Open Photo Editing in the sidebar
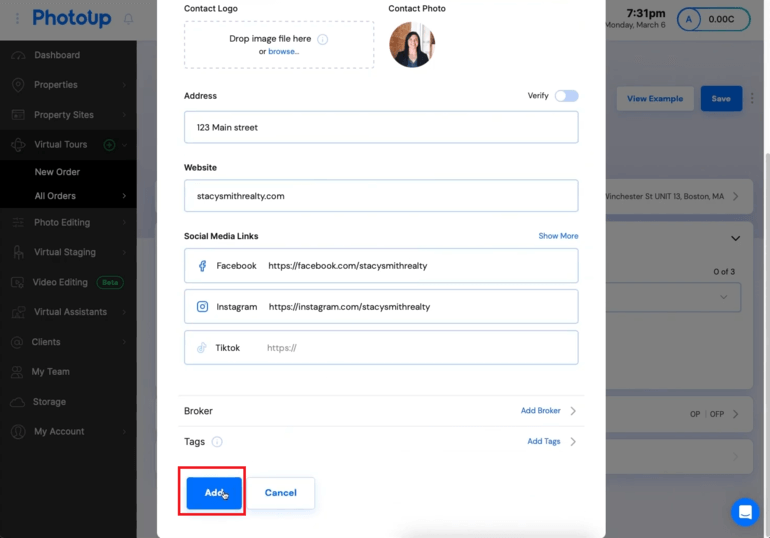 [x=62, y=222]
